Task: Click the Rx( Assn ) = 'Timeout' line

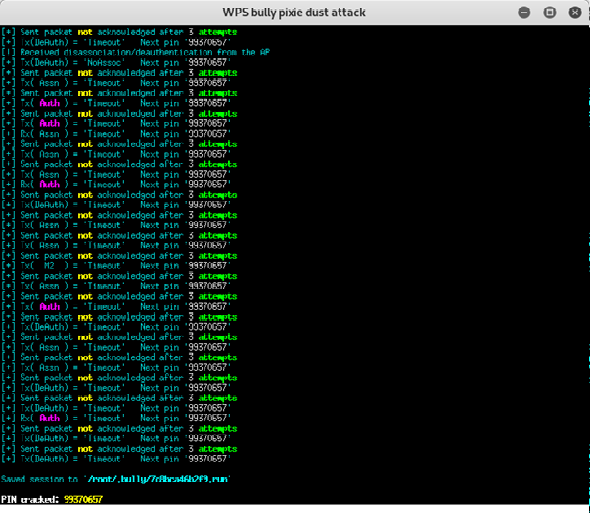Action: pyautogui.click(x=116, y=134)
